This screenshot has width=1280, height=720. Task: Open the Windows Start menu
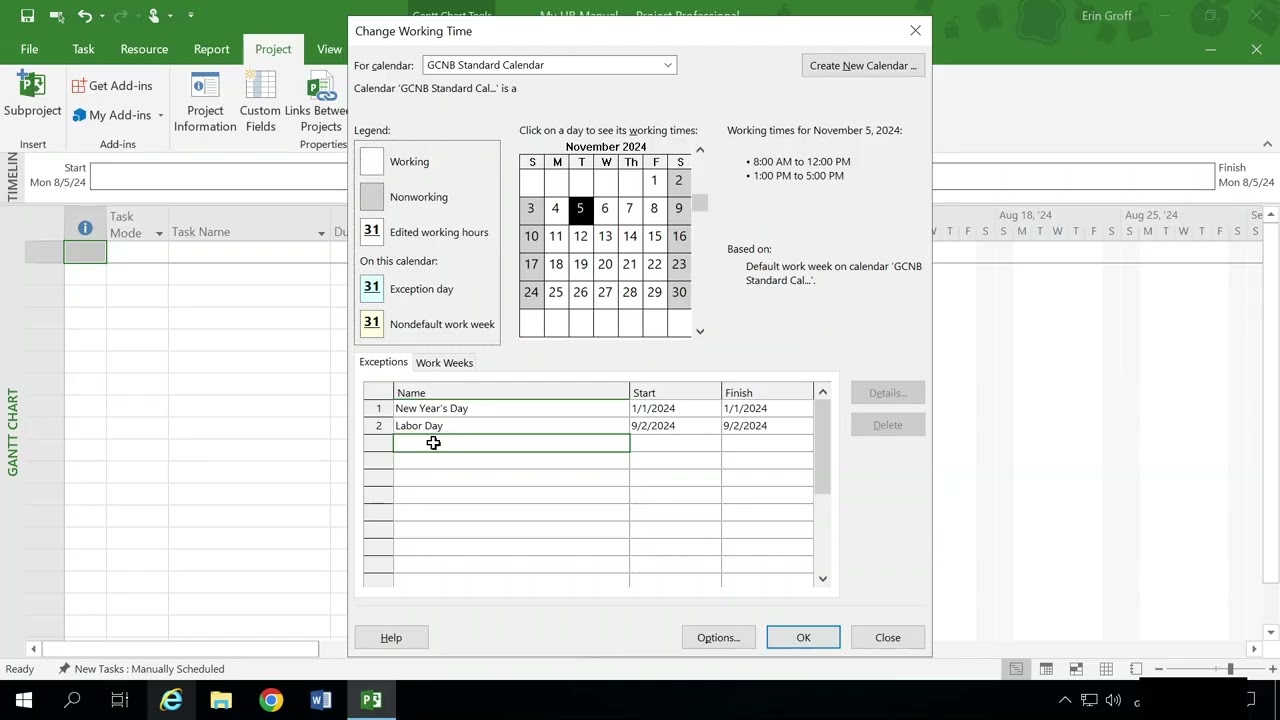pyautogui.click(x=24, y=700)
